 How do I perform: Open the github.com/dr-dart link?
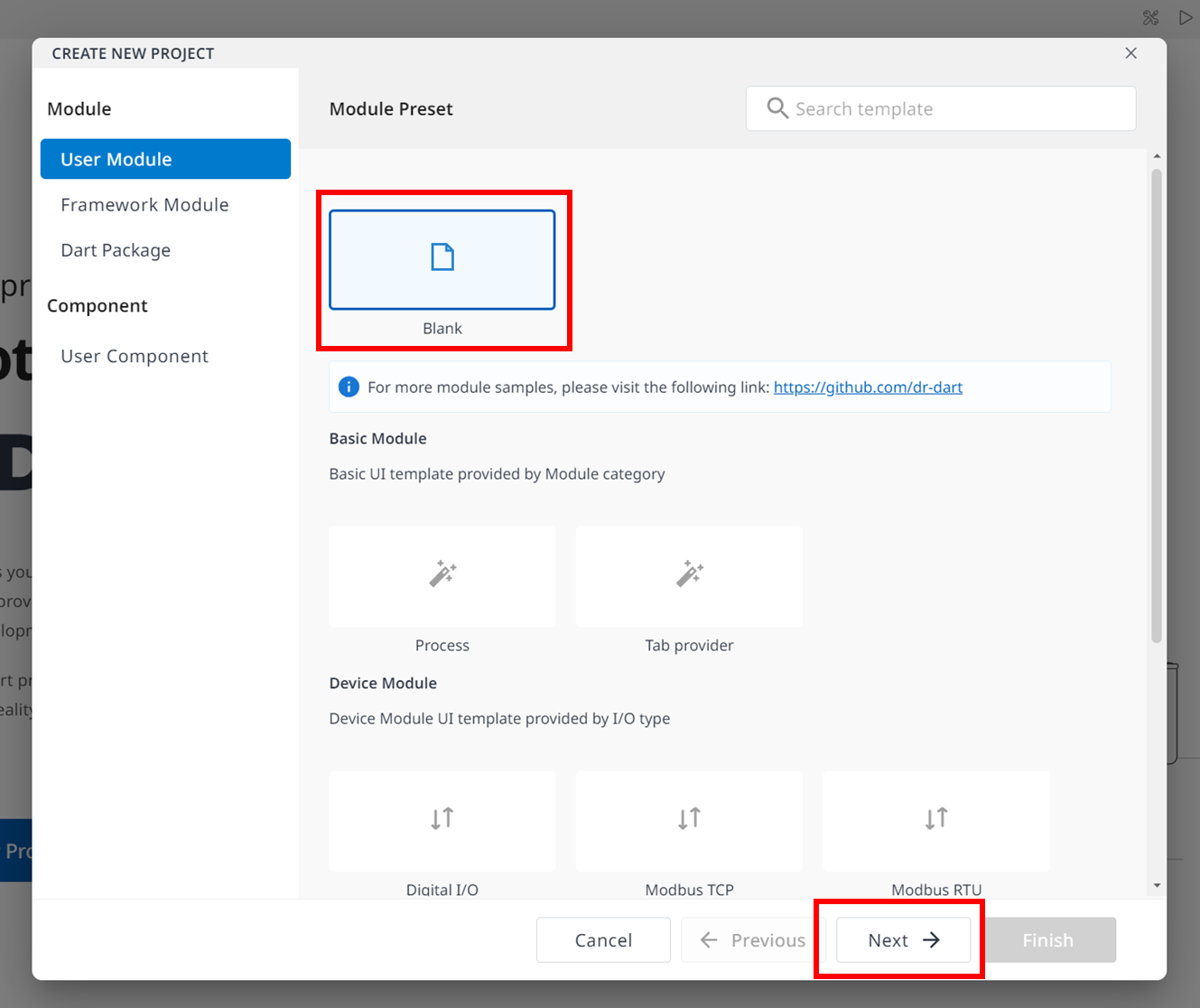pyautogui.click(x=868, y=387)
